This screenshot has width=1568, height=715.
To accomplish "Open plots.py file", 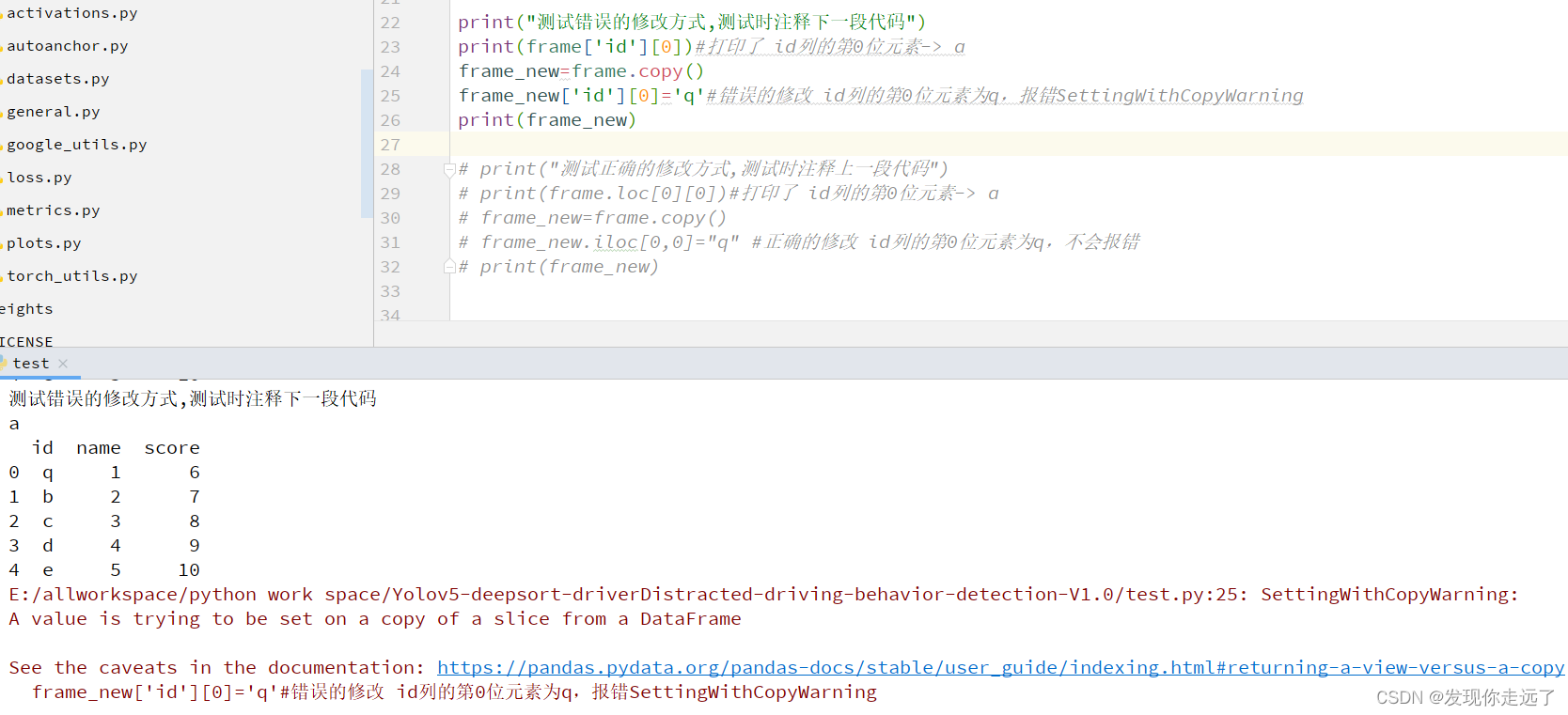I will click(x=43, y=243).
